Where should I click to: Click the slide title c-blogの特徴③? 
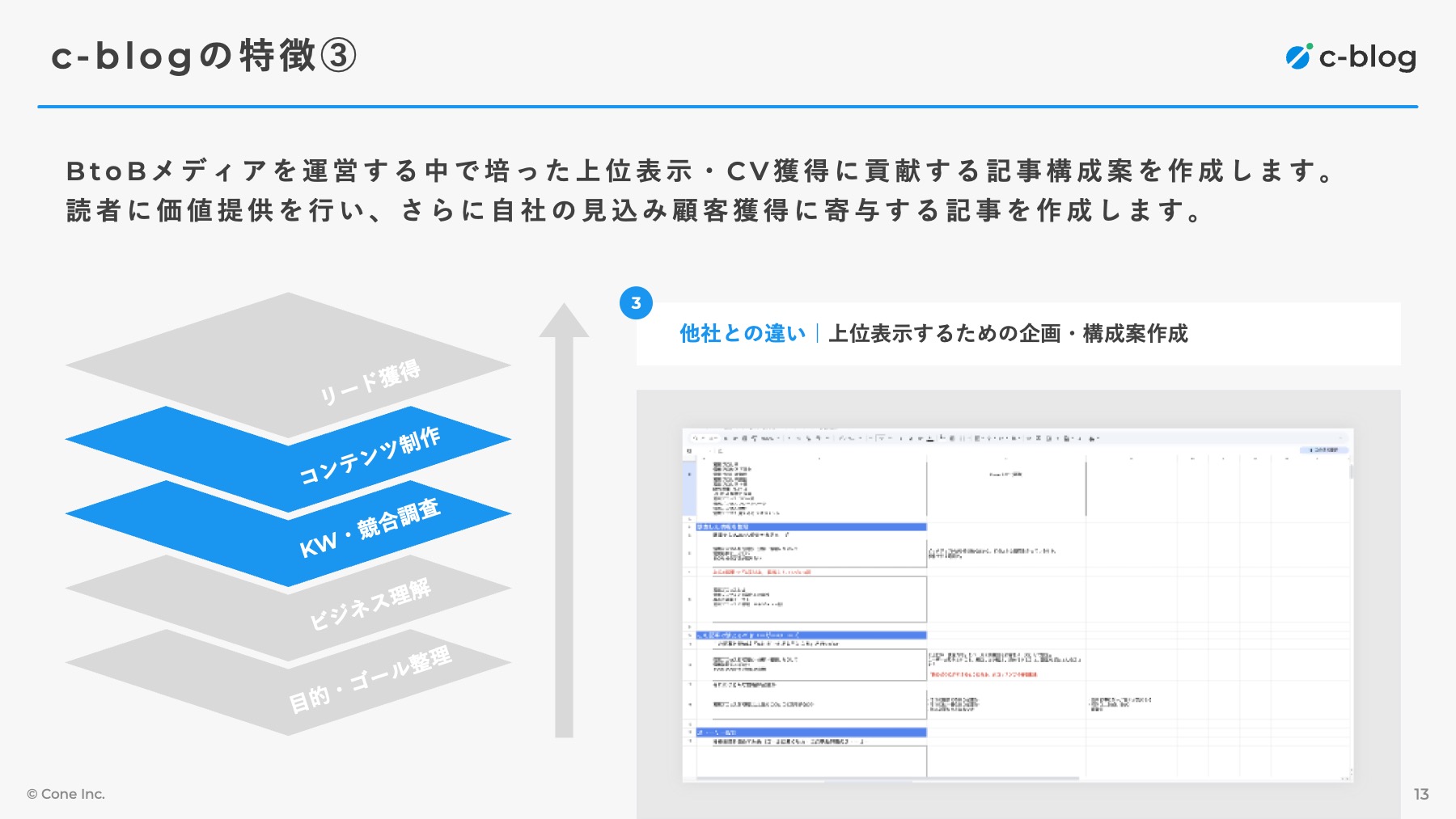tap(203, 56)
